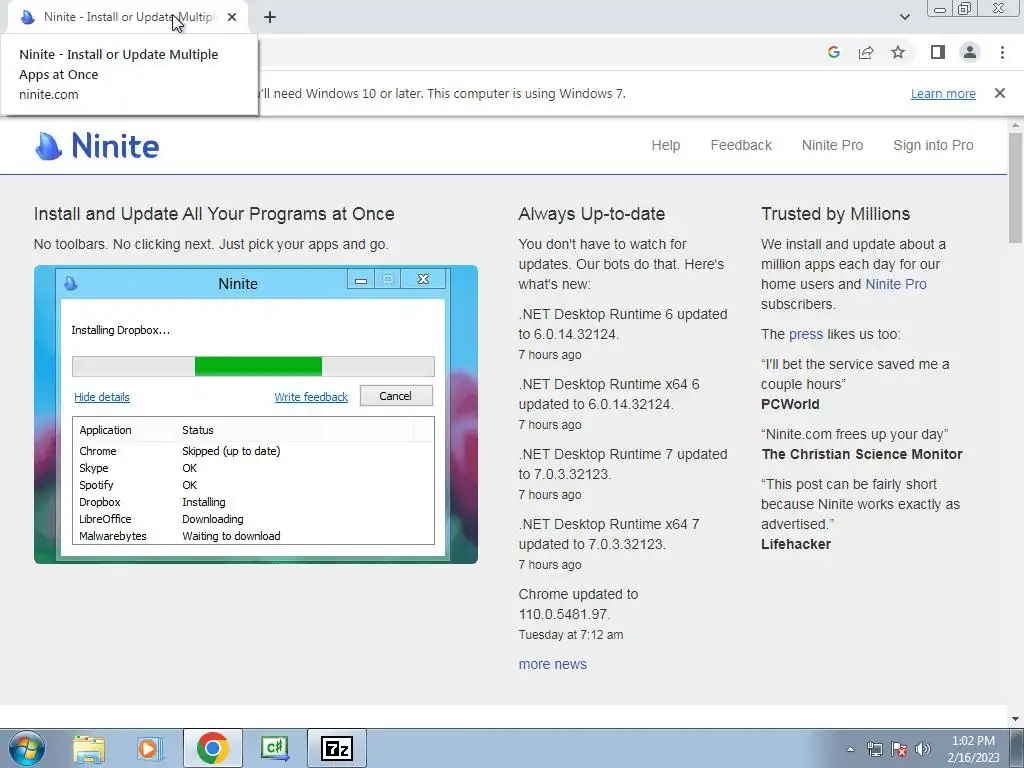Image resolution: width=1024 pixels, height=768 pixels.
Task: Open the volume speaker tray icon
Action: pyautogui.click(x=923, y=749)
